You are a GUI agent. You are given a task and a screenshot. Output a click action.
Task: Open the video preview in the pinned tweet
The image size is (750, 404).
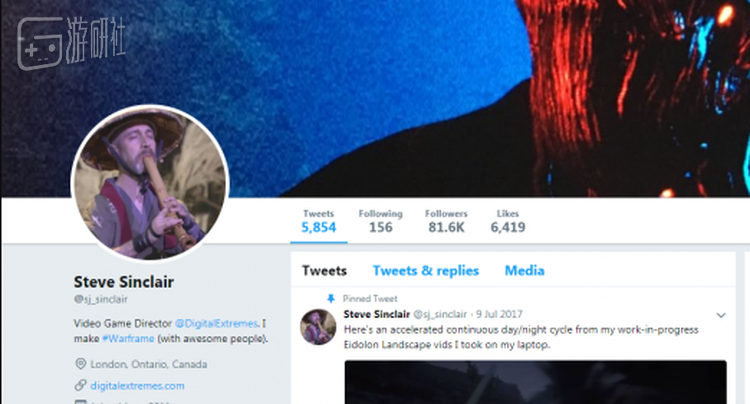(x=535, y=382)
